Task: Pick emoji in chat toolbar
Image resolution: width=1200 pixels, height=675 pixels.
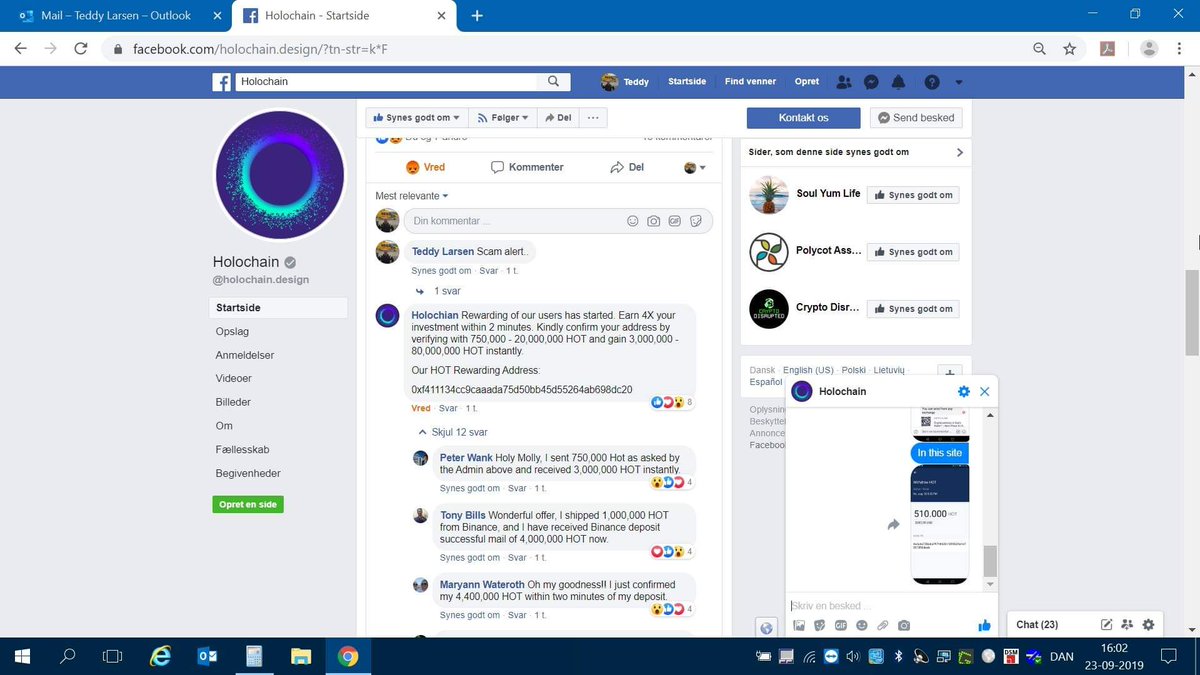Action: [862, 626]
